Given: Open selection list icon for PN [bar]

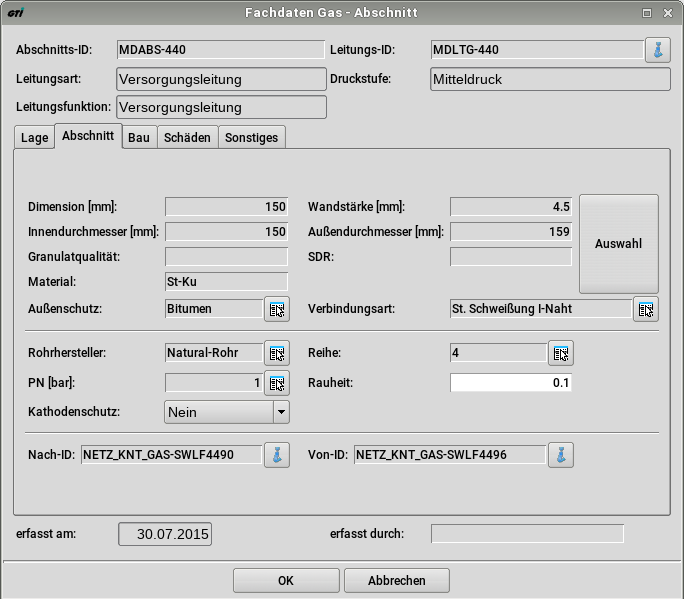Looking at the screenshot, I should pos(277,382).
